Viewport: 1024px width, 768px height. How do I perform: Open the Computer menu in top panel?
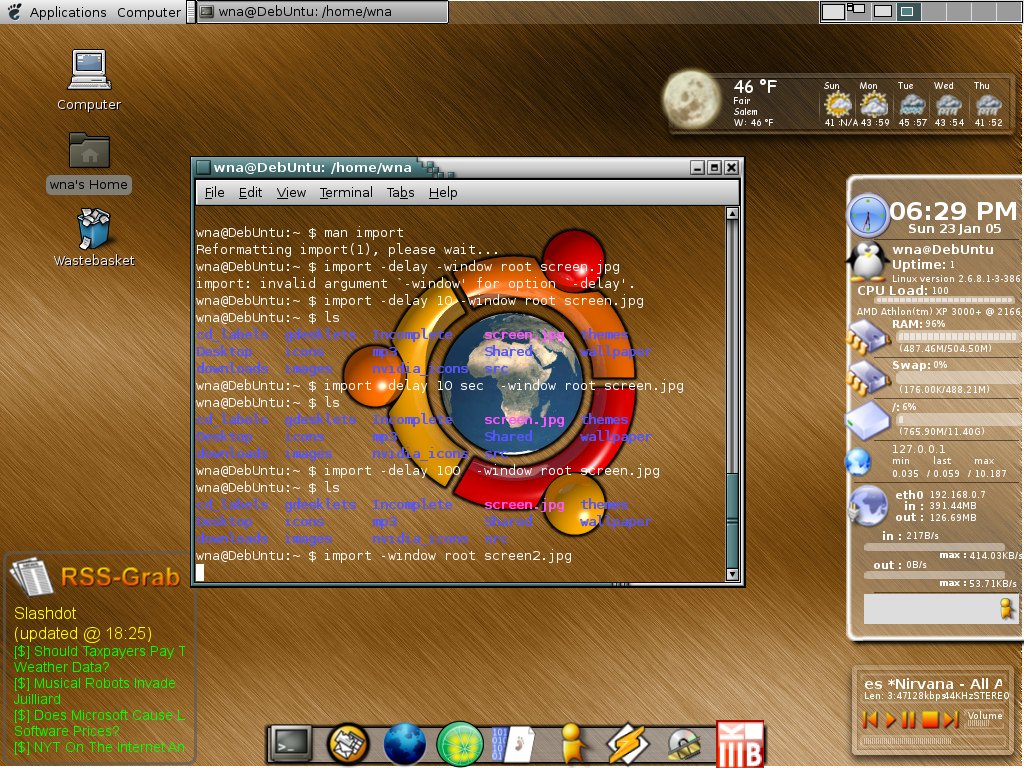149,12
